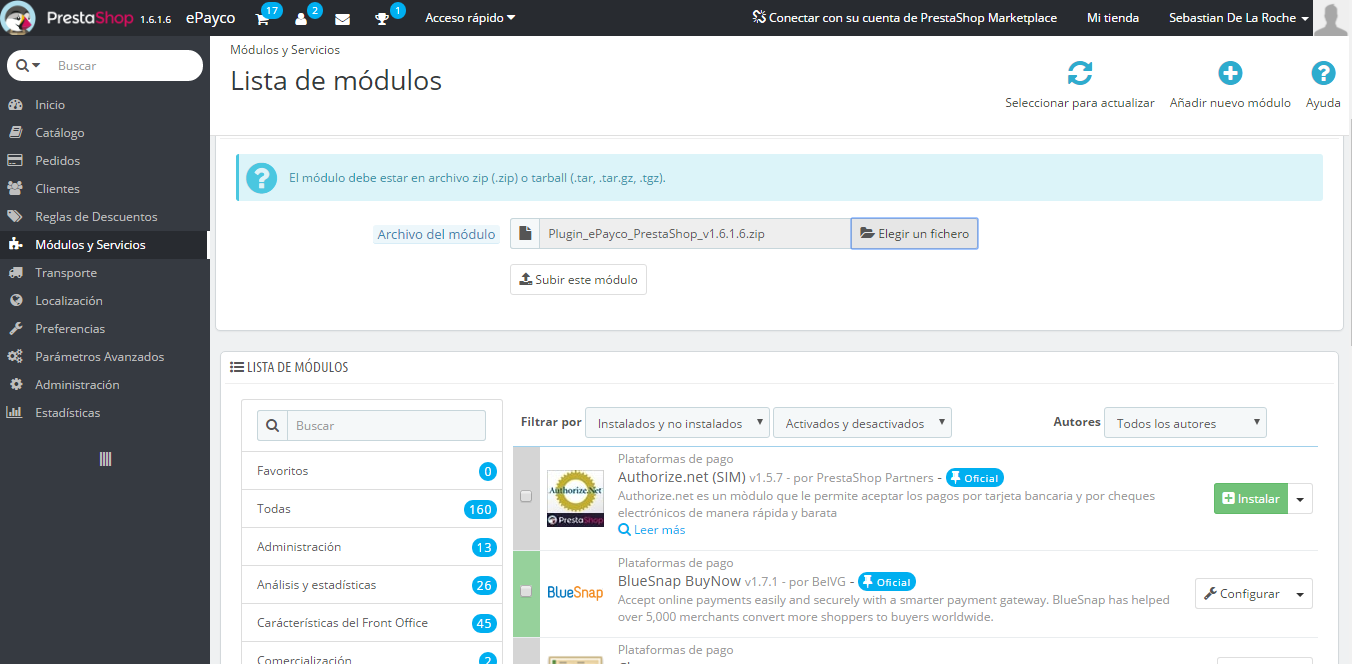Viewport: 1352px width, 664px height.
Task: Click the module list Buscar field
Action: tap(387, 426)
